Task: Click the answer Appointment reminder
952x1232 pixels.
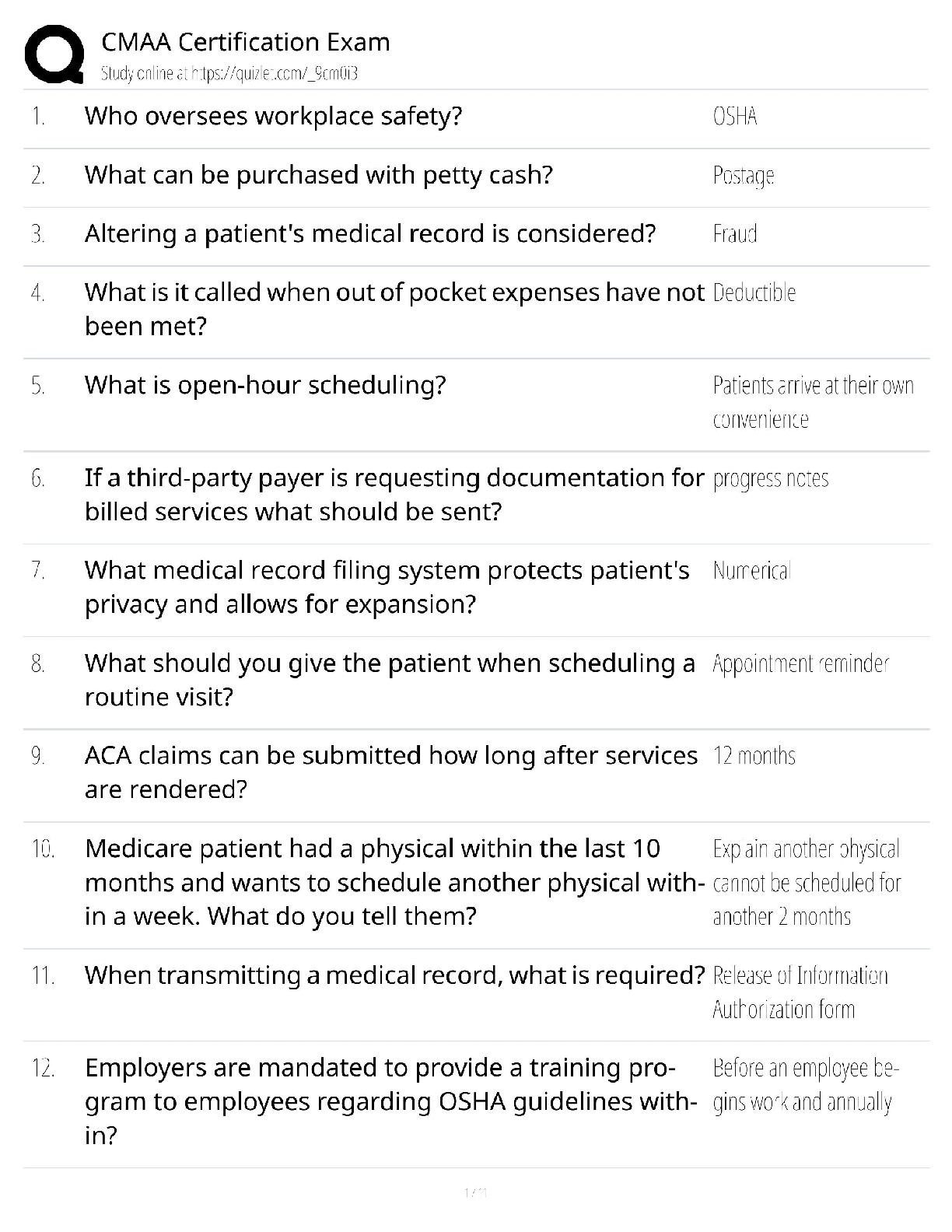Action: tap(800, 663)
